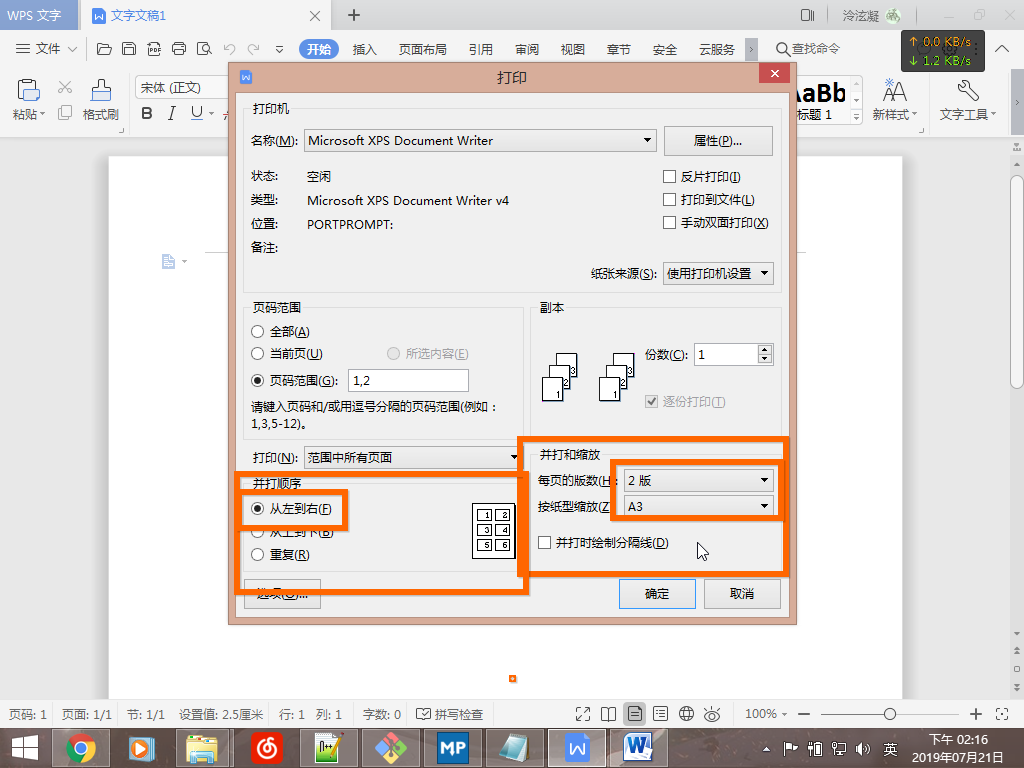The height and width of the screenshot is (768, 1024).
Task: Click the Redo arrow icon
Action: point(253,49)
